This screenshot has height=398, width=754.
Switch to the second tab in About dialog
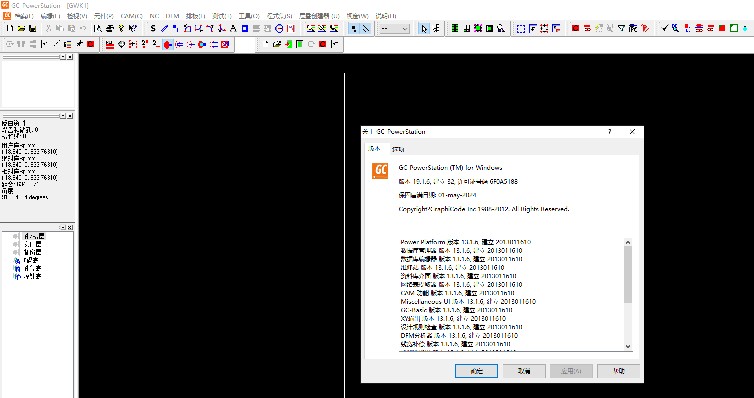[397, 149]
